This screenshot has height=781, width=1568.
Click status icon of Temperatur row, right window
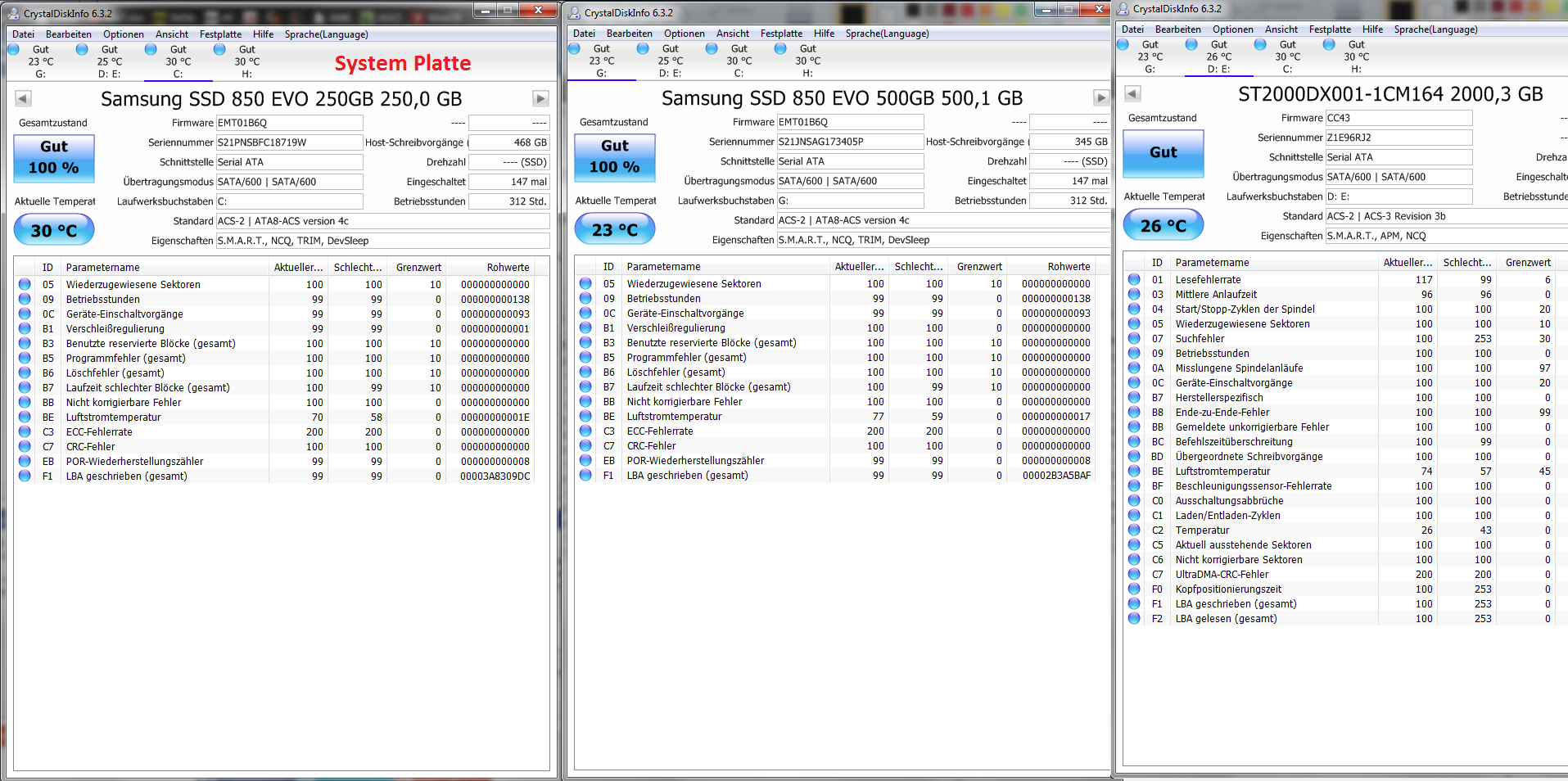1134,530
